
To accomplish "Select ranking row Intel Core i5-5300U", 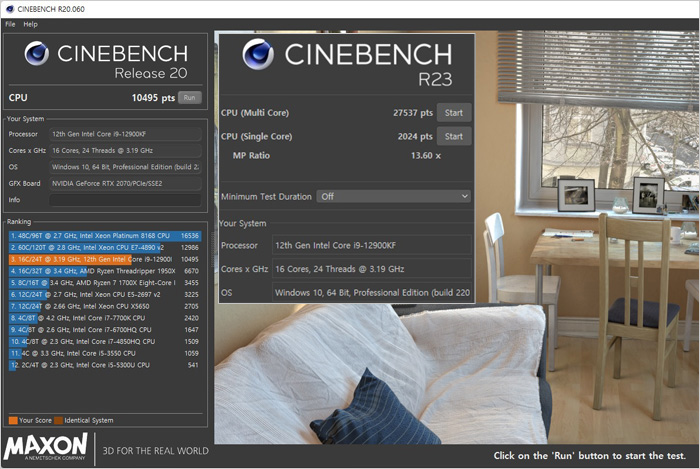I will point(104,365).
